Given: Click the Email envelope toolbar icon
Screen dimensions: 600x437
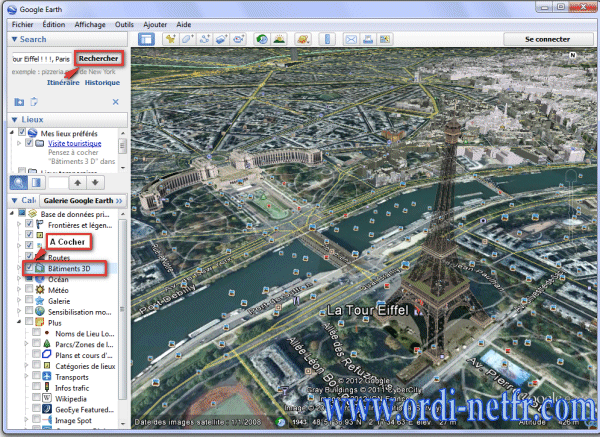Looking at the screenshot, I should tap(351, 39).
